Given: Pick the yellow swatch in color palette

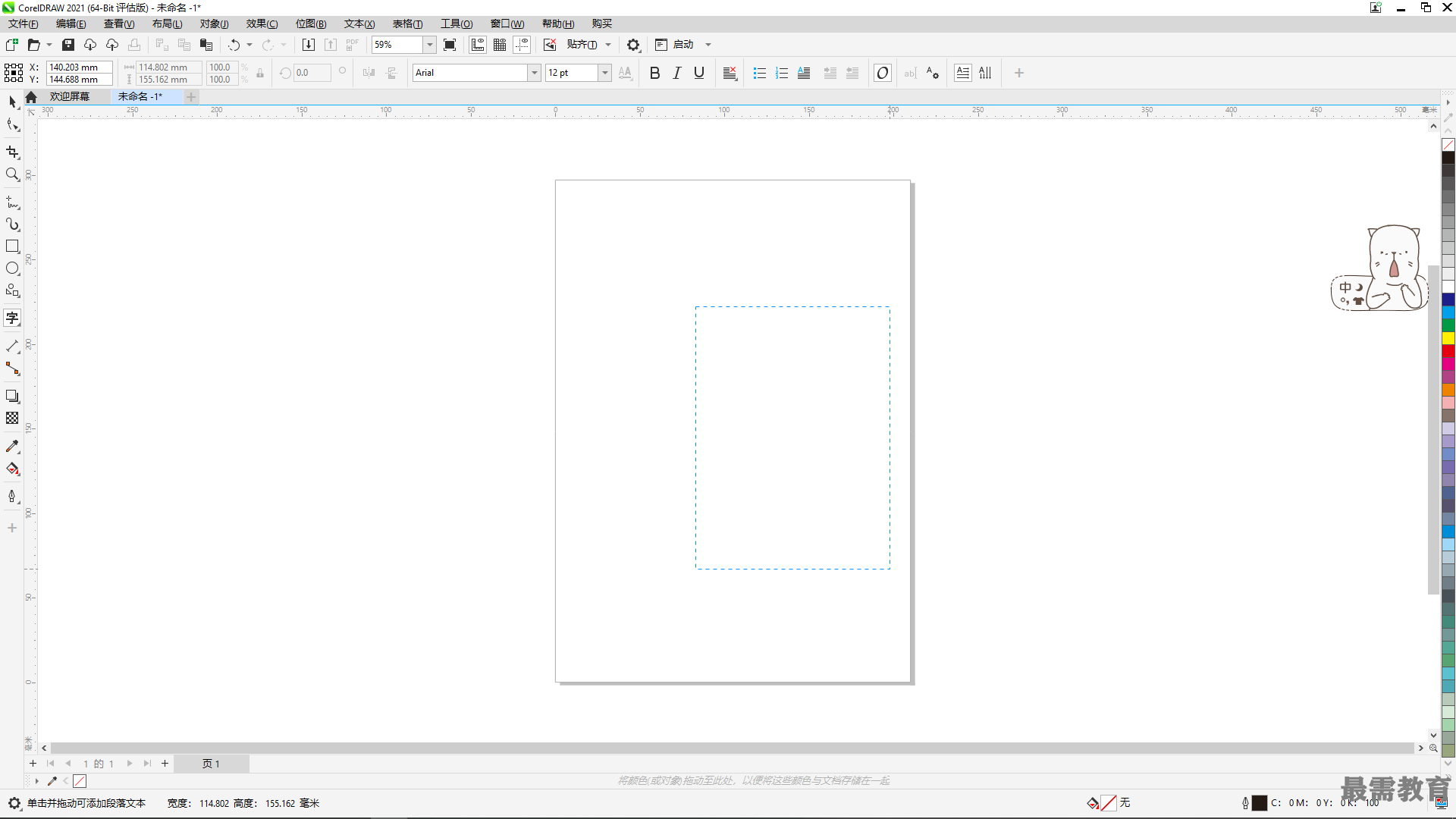Looking at the screenshot, I should (1448, 338).
